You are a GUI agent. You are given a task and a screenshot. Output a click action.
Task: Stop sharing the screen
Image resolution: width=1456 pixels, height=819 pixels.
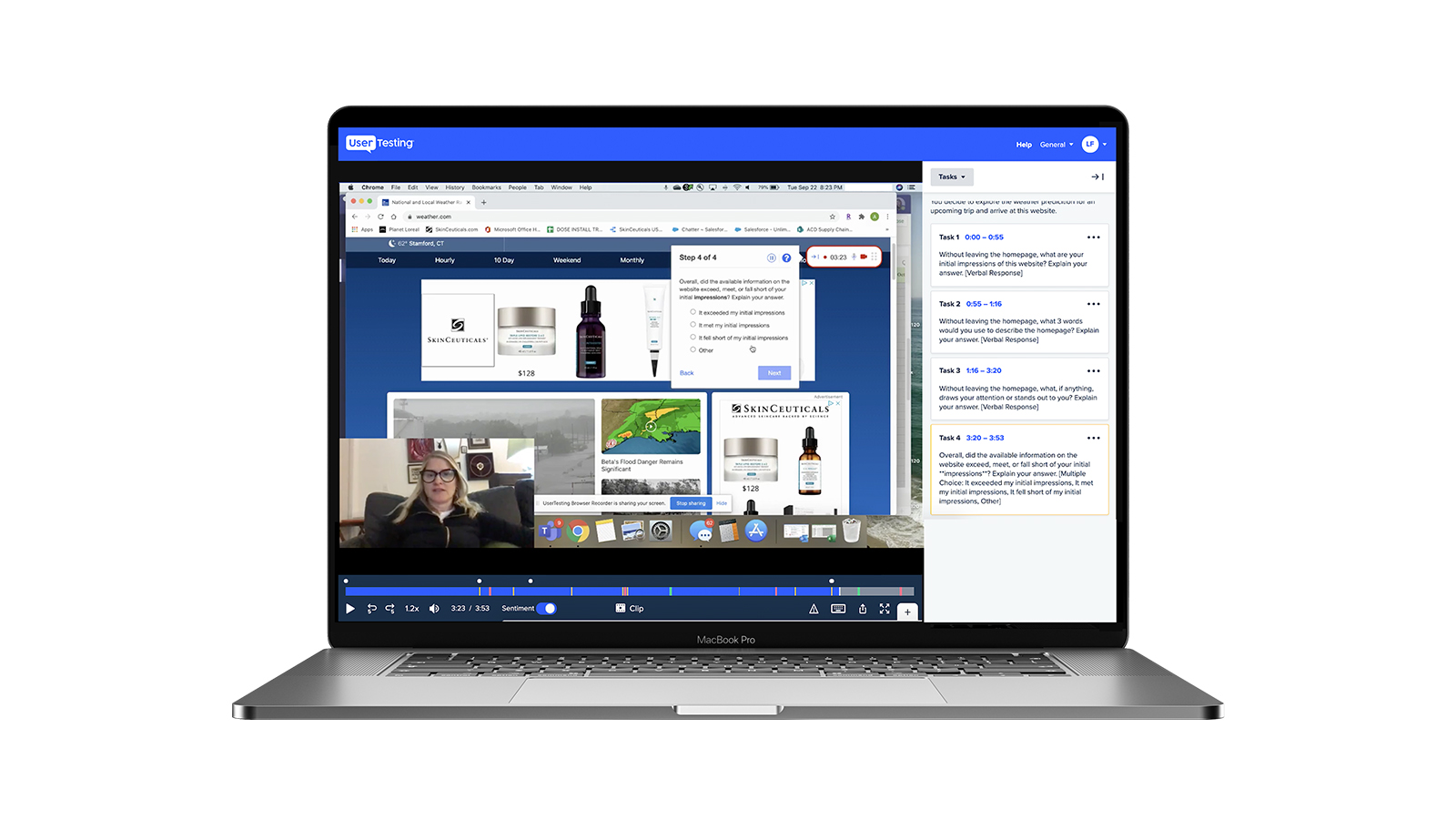[x=691, y=503]
